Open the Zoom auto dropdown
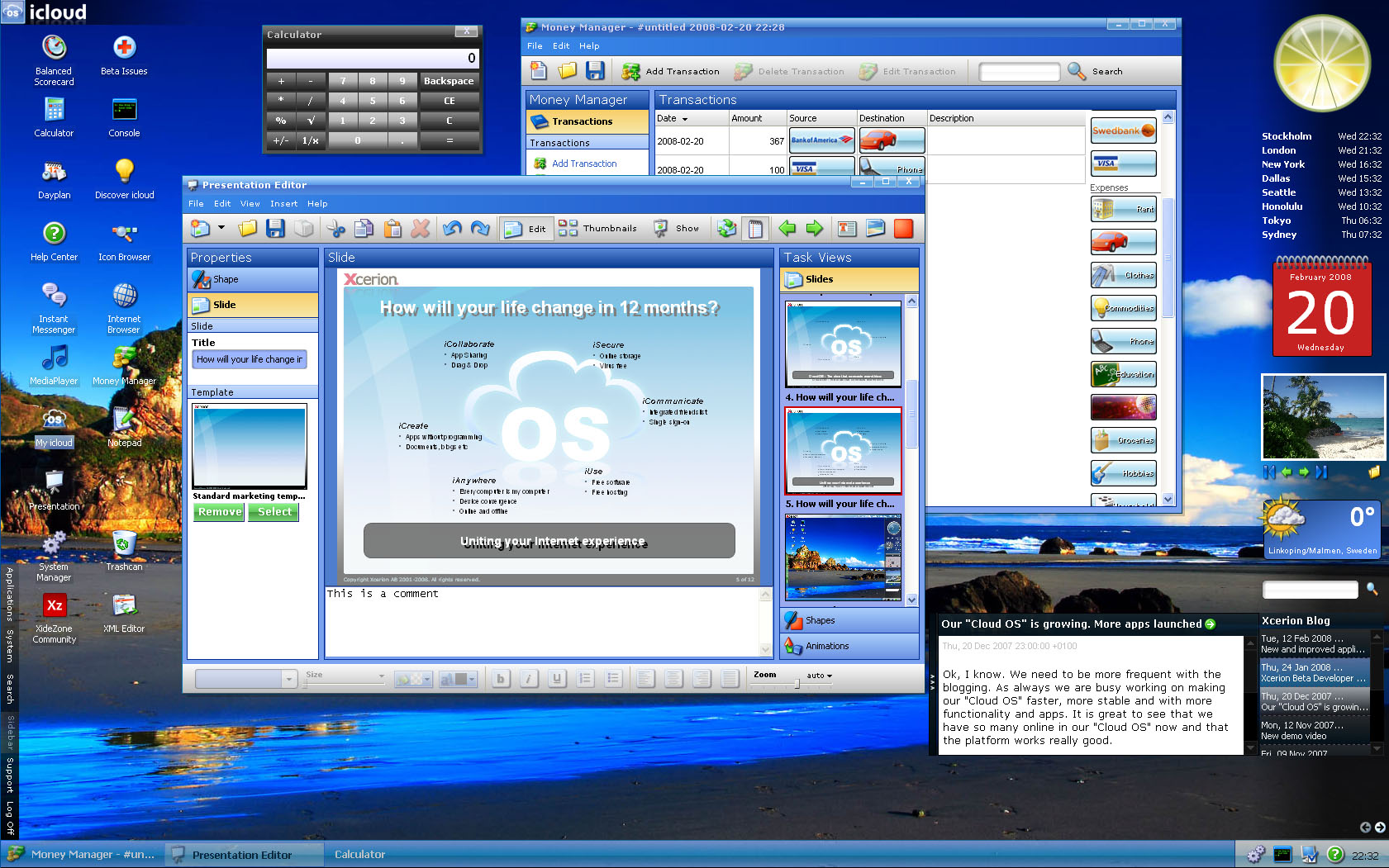This screenshot has width=1389, height=868. 819,676
